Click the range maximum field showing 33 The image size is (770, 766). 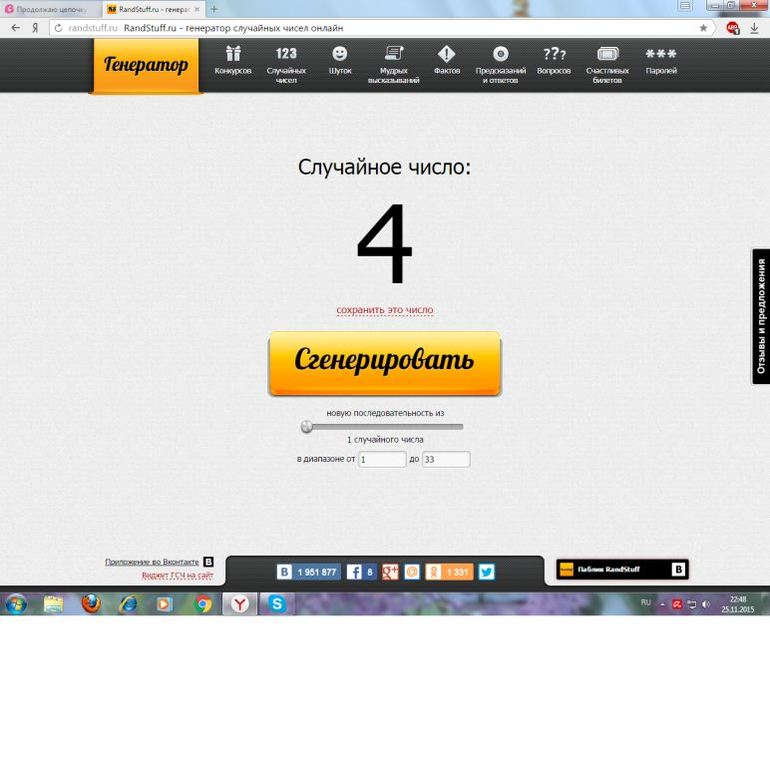point(445,459)
